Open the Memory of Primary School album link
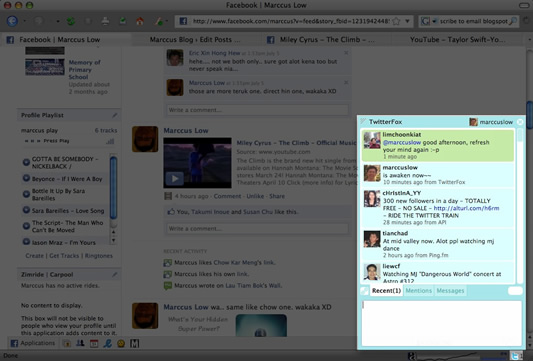The image size is (533, 361). click(x=85, y=70)
